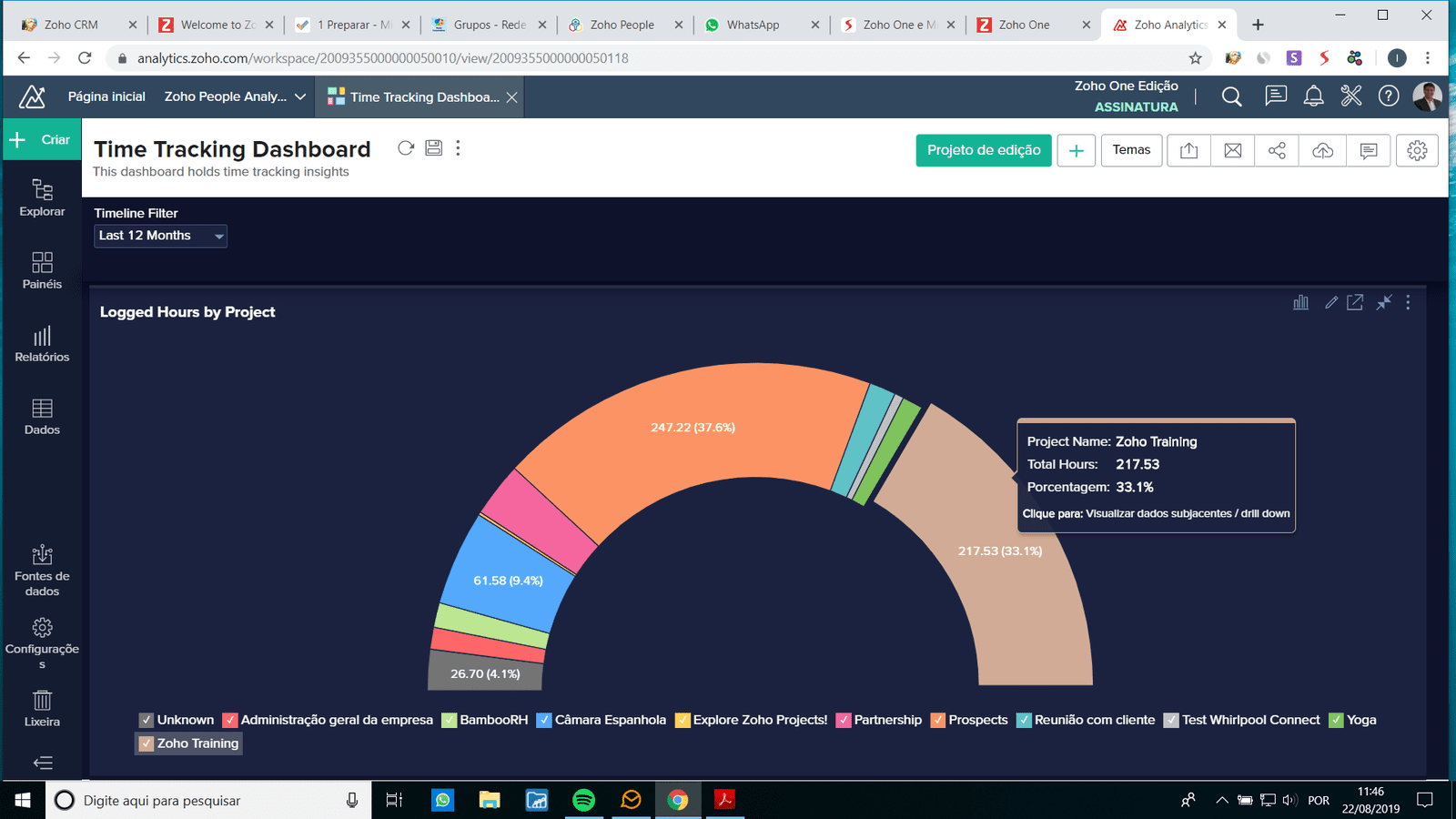Open Explorar in the sidebar

click(42, 197)
